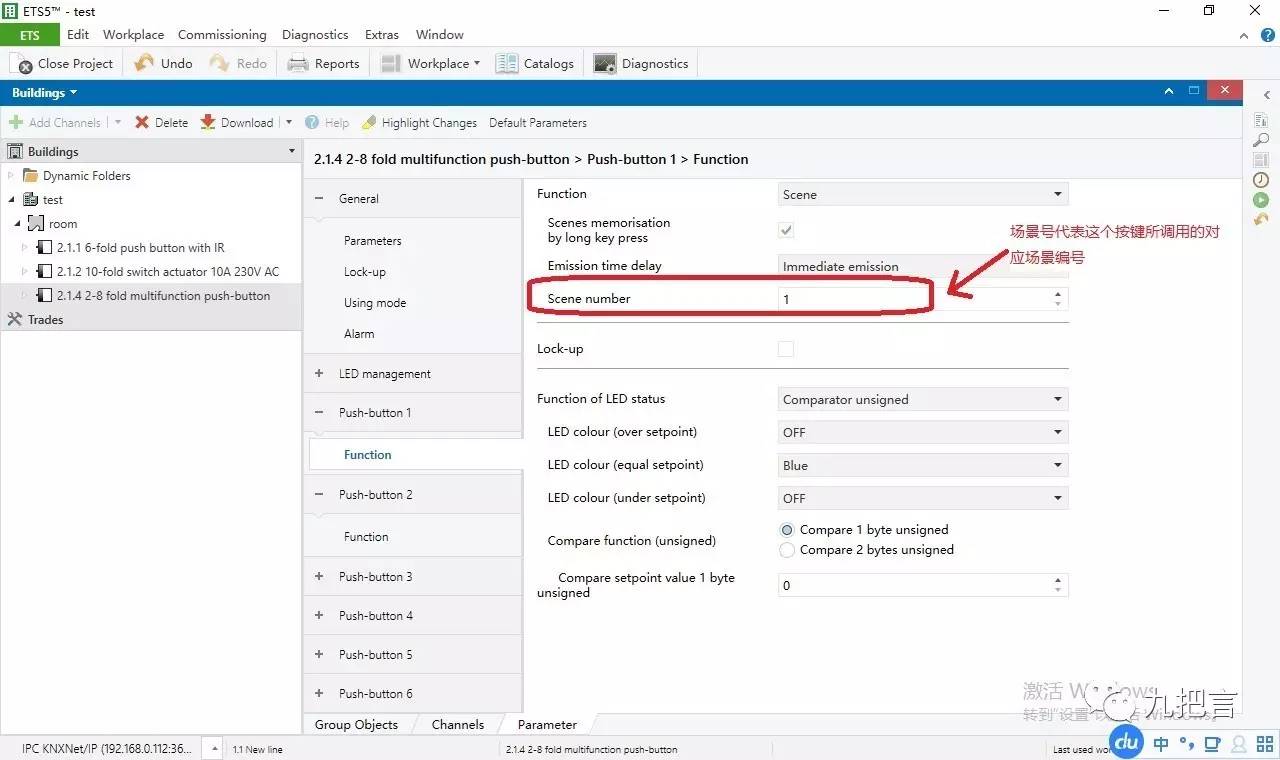Image resolution: width=1280 pixels, height=760 pixels.
Task: Toggle the Lock-up checkbox
Action: coord(786,349)
